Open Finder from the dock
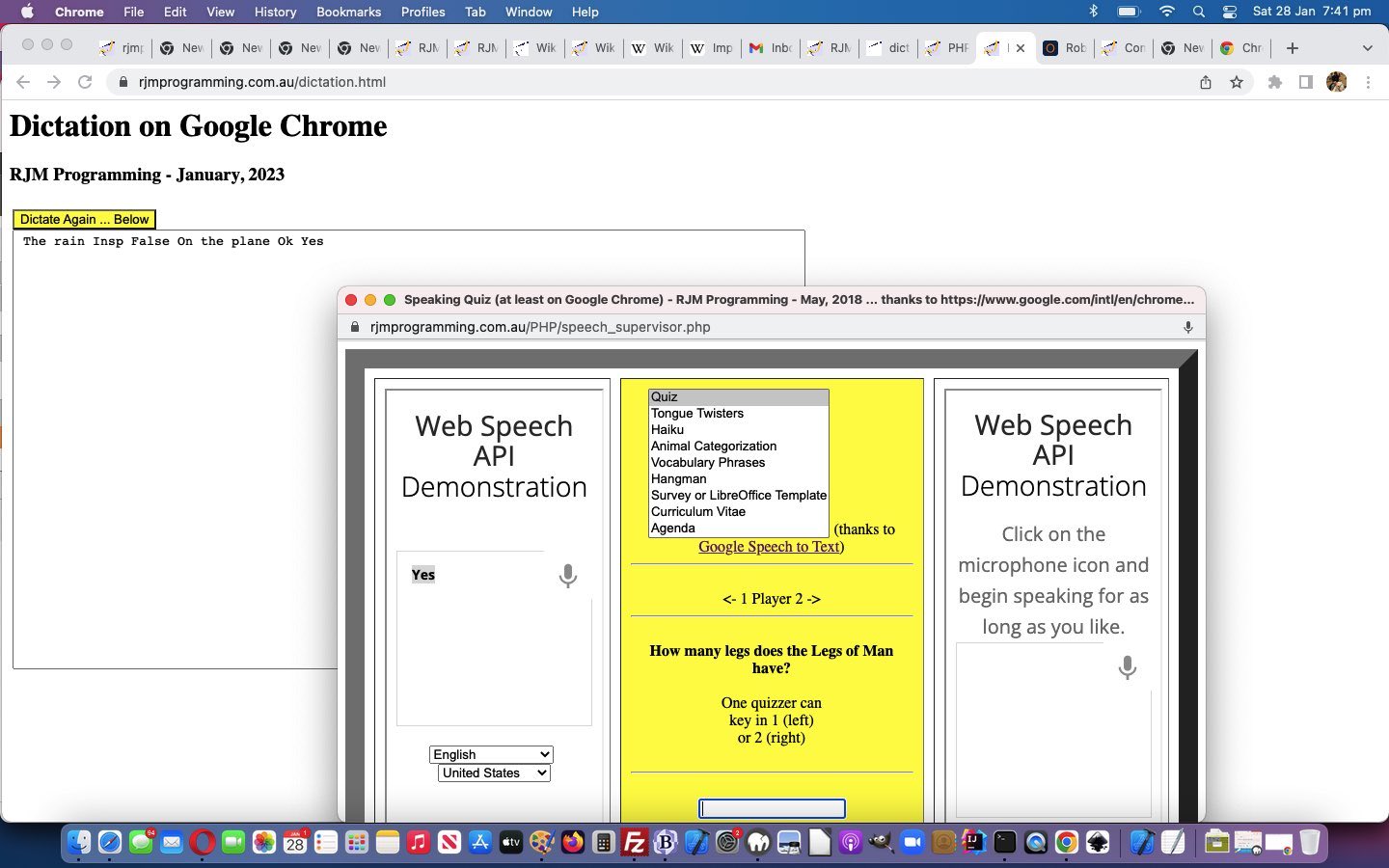This screenshot has width=1389, height=868. pyautogui.click(x=78, y=842)
